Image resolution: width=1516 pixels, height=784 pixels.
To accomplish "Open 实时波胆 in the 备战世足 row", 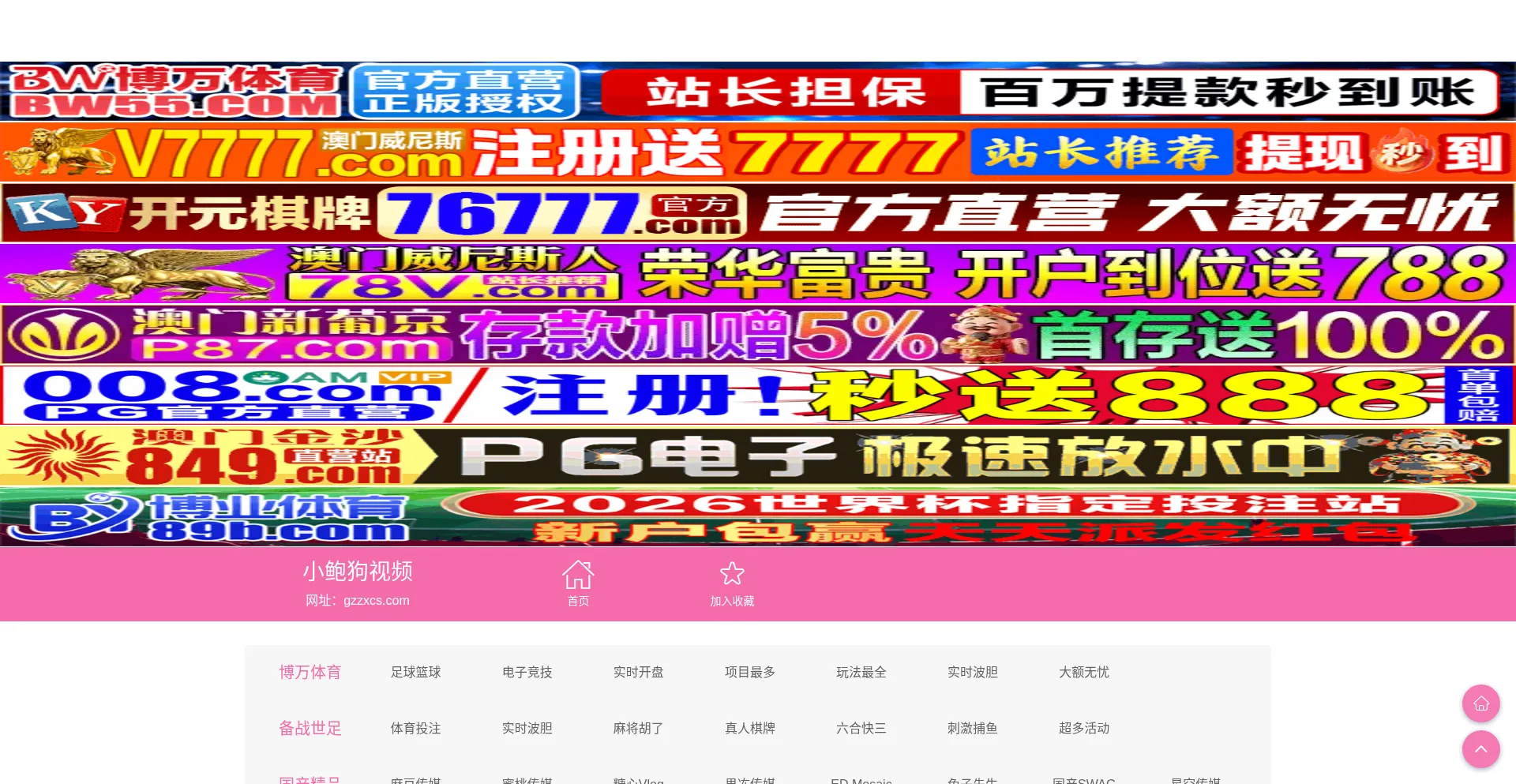I will (x=527, y=728).
